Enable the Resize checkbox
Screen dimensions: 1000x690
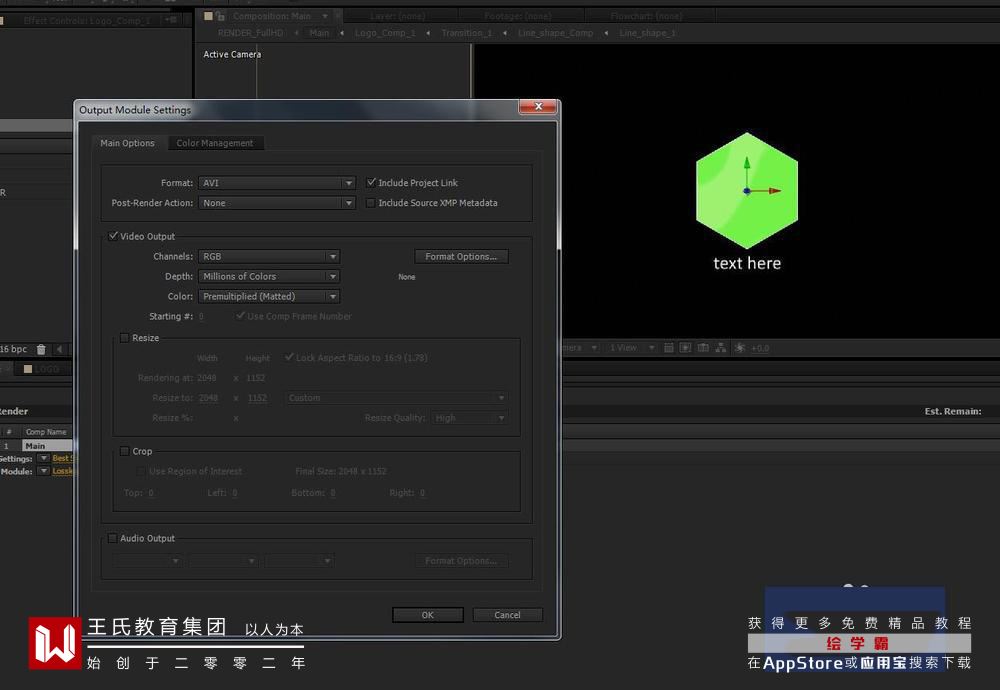pos(124,338)
